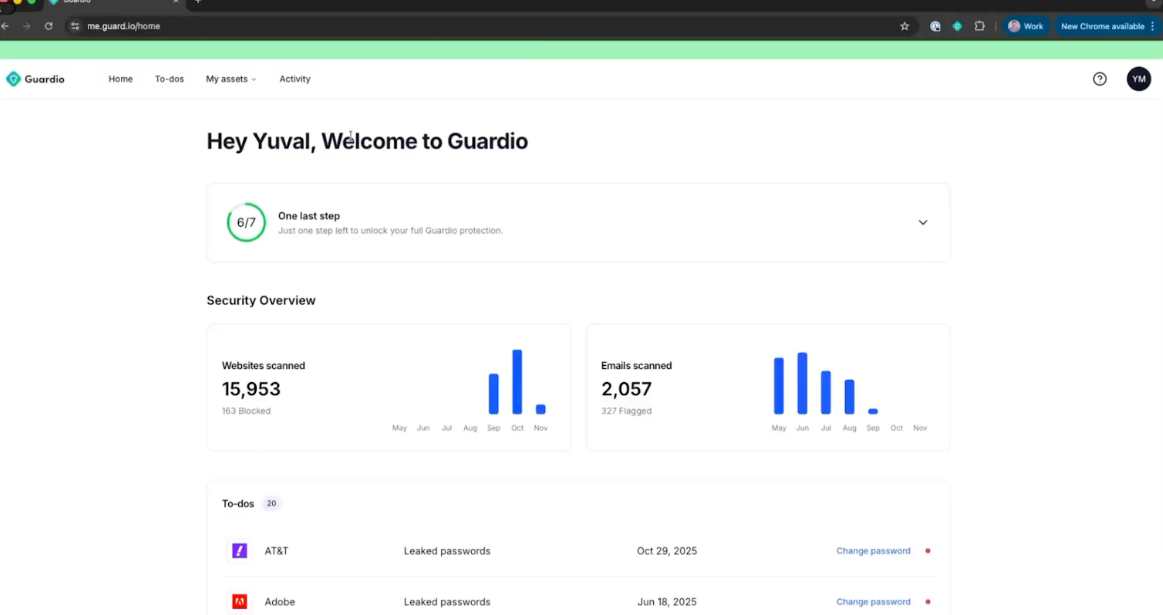Switch to the Activity tab
The image size is (1163, 615).
click(x=294, y=79)
